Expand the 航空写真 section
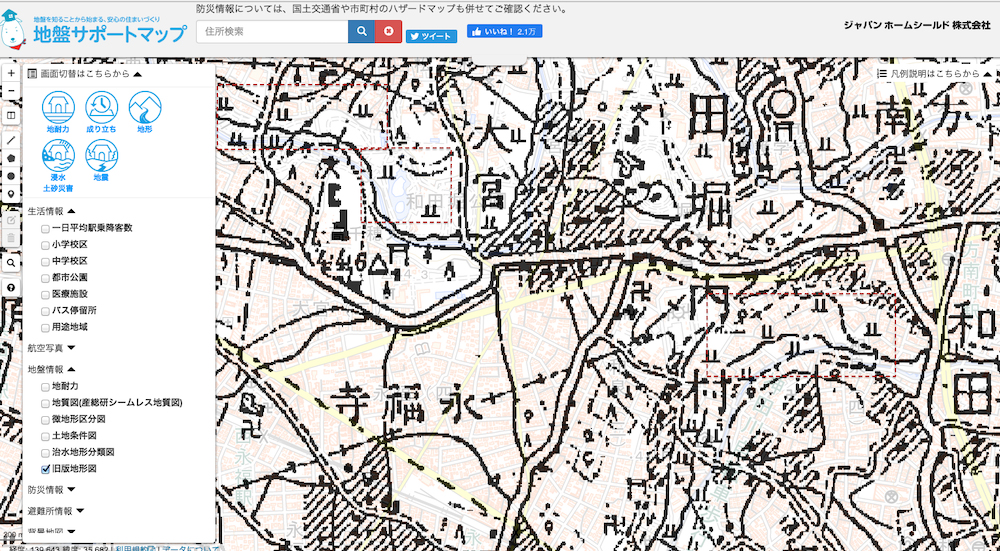The image size is (1000, 551). 71,348
